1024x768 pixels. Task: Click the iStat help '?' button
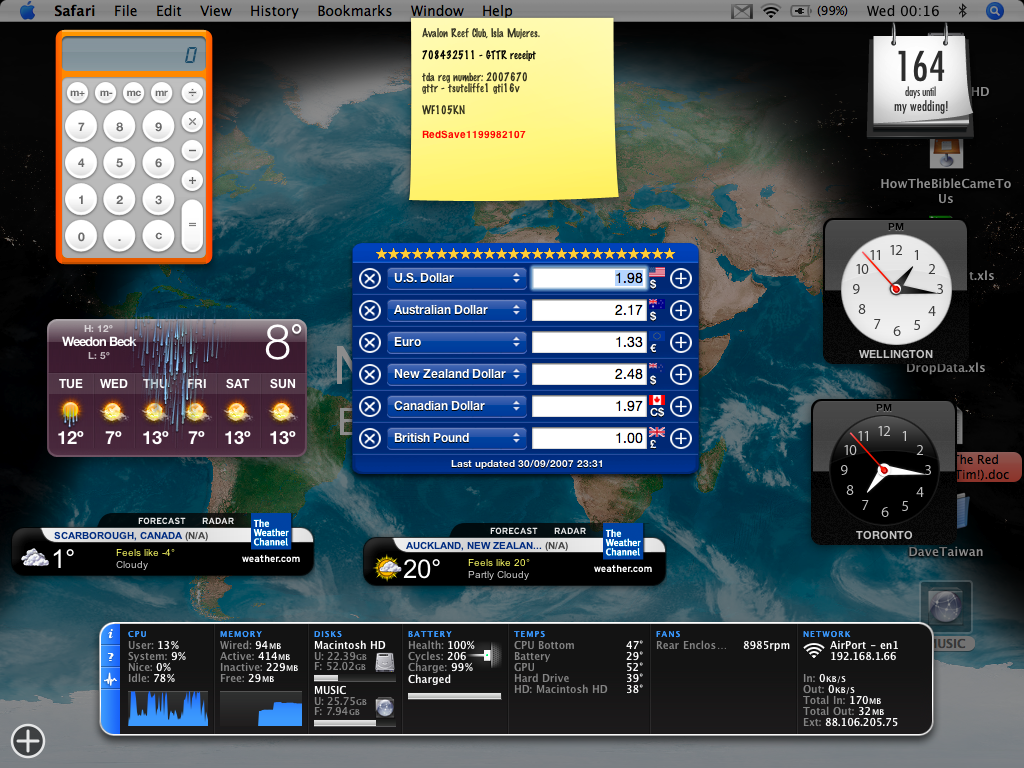(x=110, y=657)
